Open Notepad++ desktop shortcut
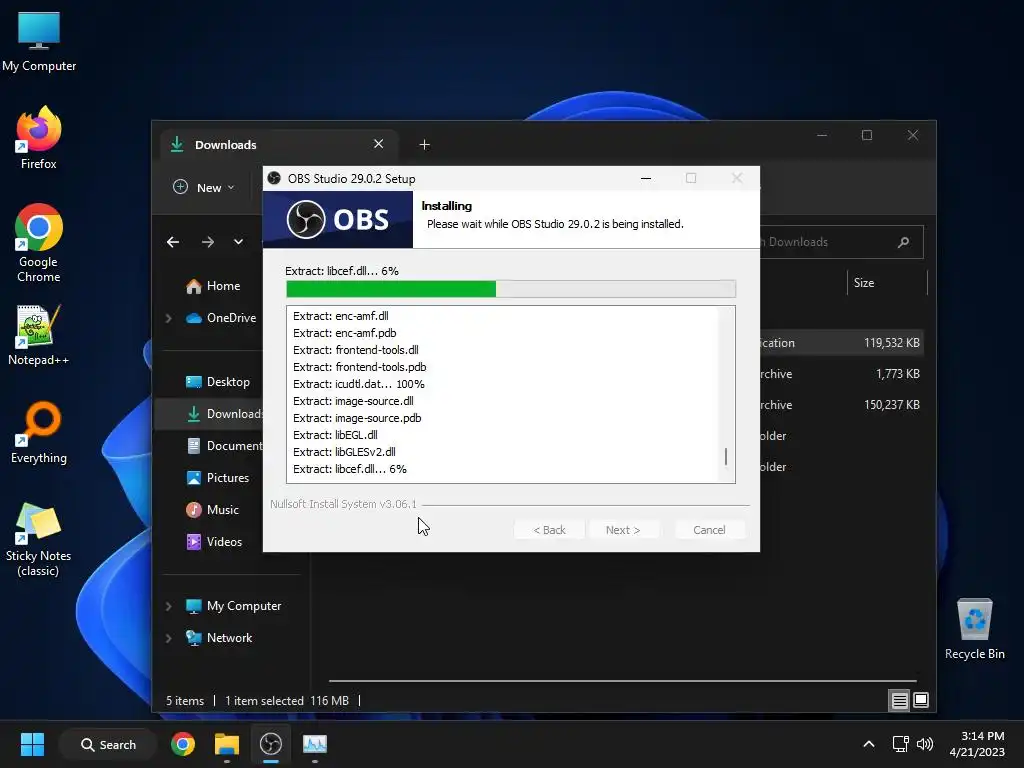1024x768 pixels. click(x=39, y=334)
